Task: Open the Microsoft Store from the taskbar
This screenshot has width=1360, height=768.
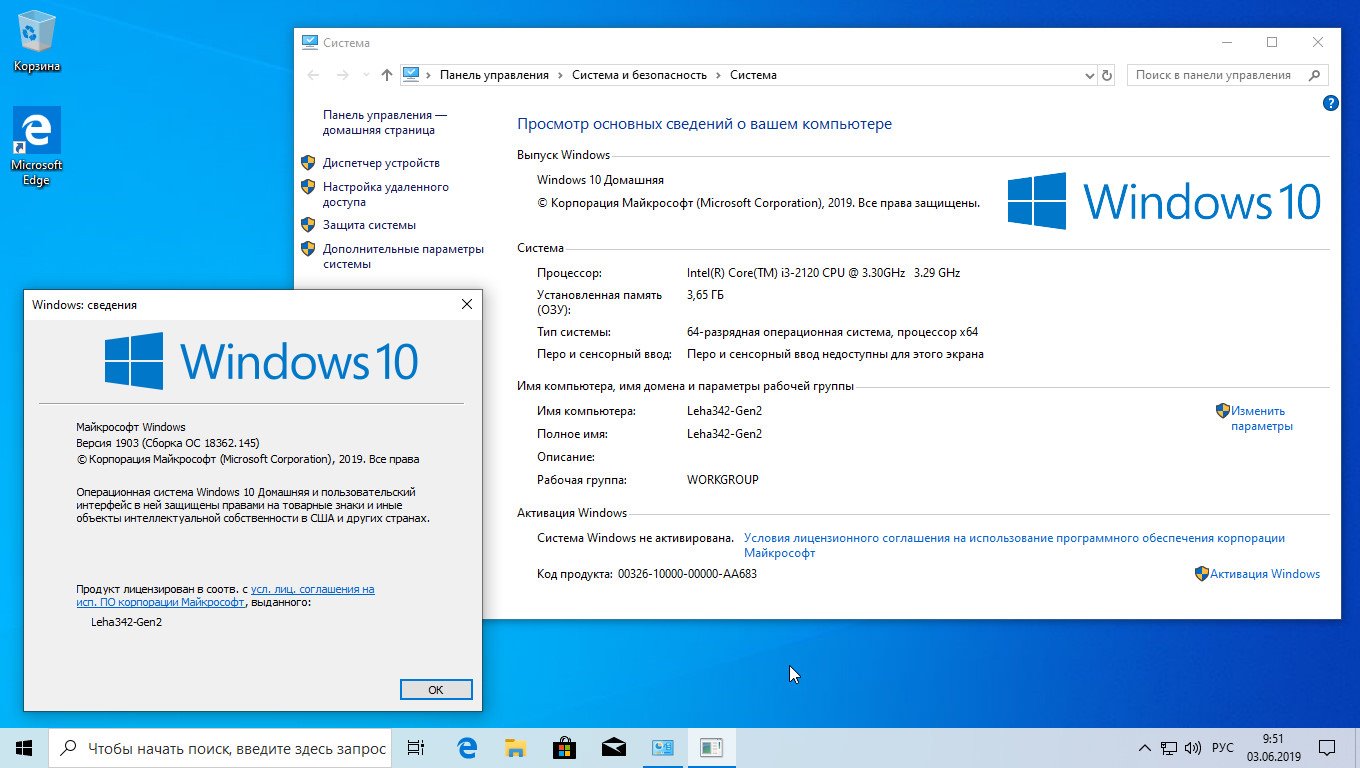Action: (564, 747)
